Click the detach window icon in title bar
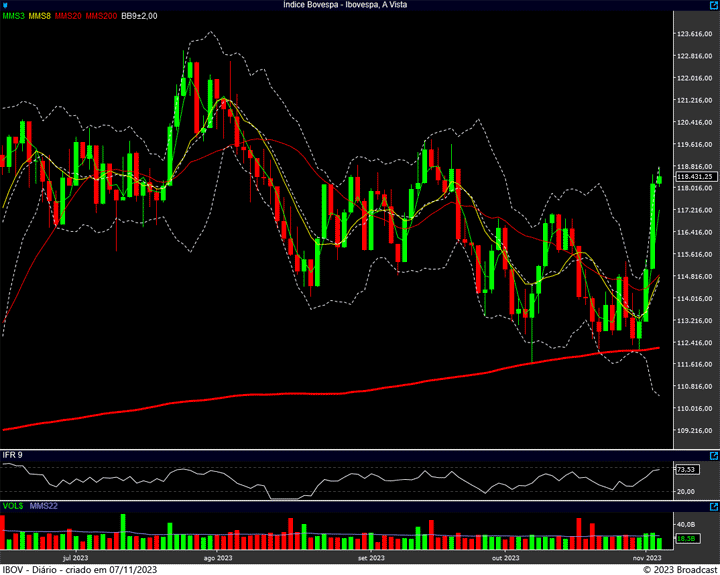The width and height of the screenshot is (720, 575). pos(713,5)
